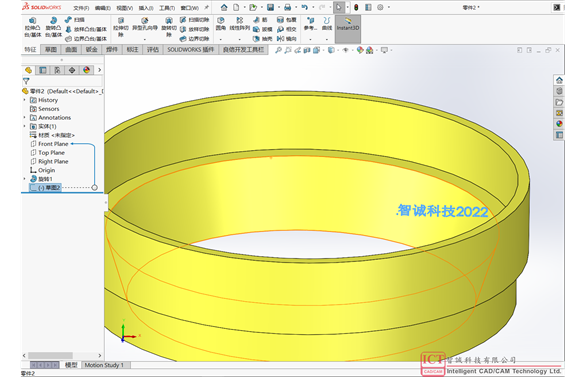The height and width of the screenshot is (377, 584).
Task: Click the Print icon
Action: [288, 7]
